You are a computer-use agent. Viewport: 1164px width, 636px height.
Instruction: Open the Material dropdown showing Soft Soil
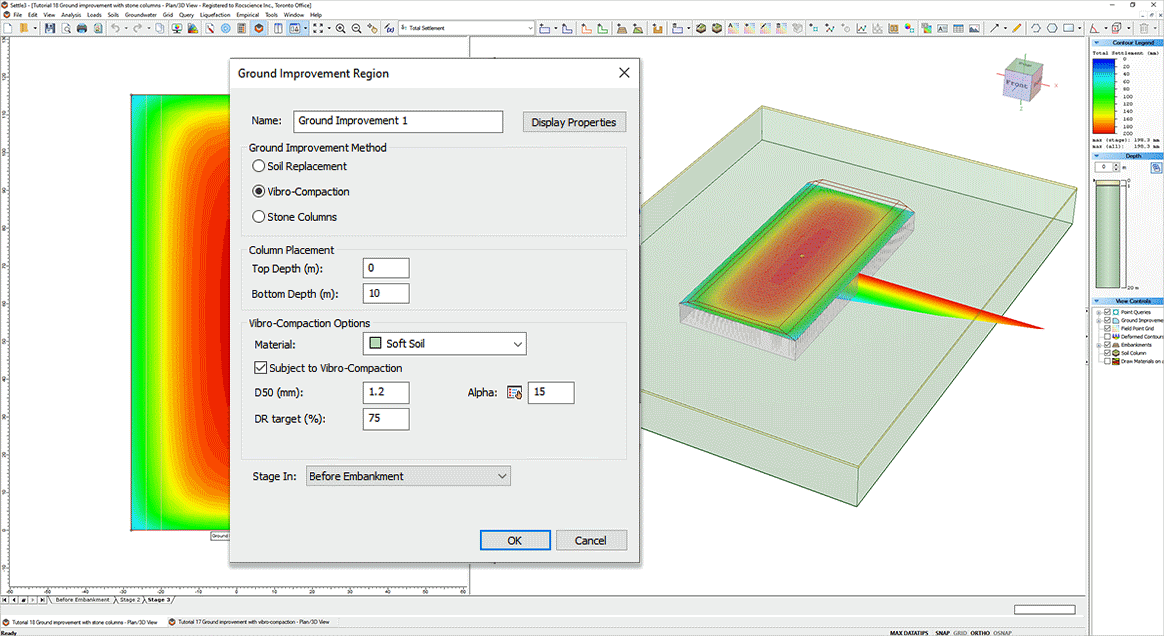pyautogui.click(x=445, y=344)
